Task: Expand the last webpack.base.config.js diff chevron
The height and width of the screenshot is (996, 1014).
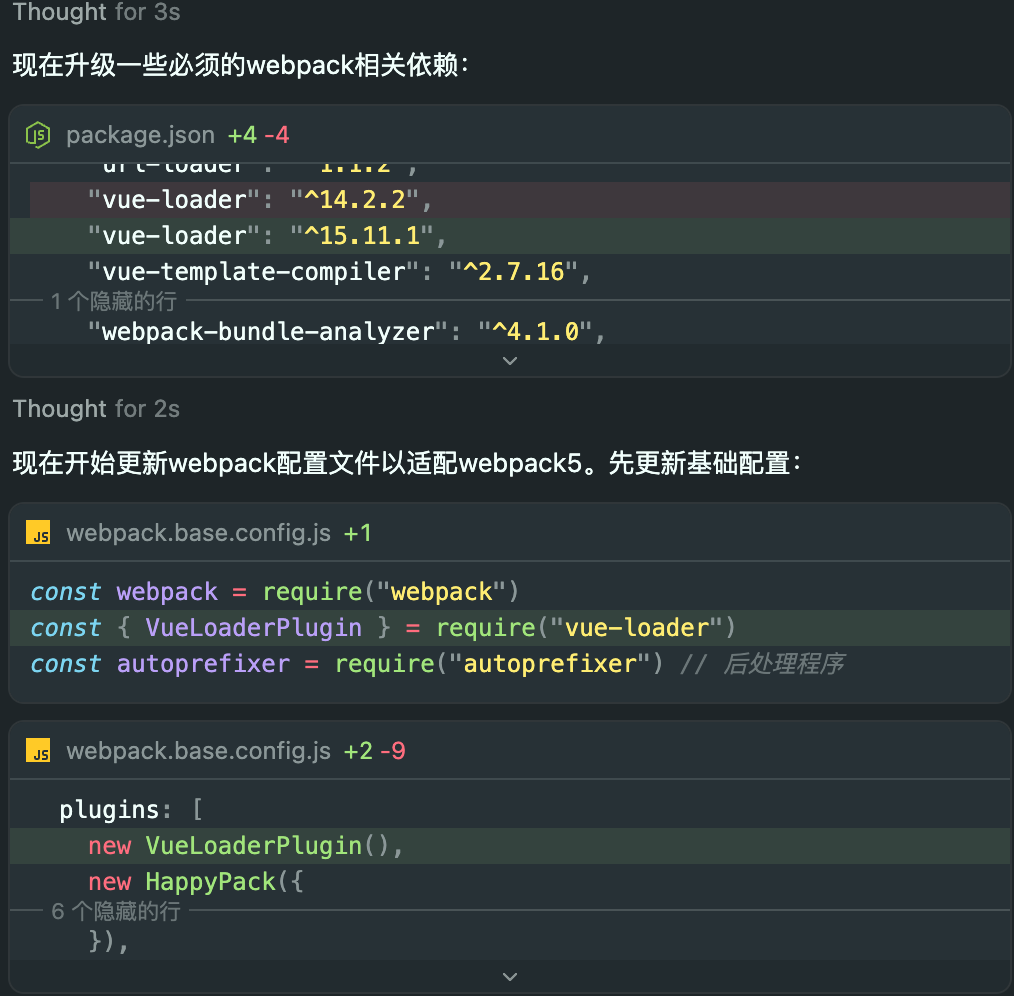Action: 510,976
